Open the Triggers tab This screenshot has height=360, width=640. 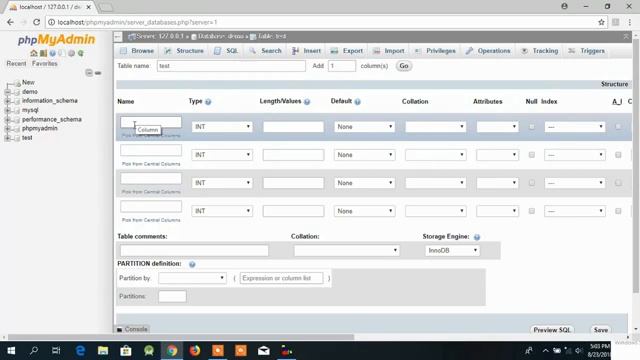click(x=587, y=51)
